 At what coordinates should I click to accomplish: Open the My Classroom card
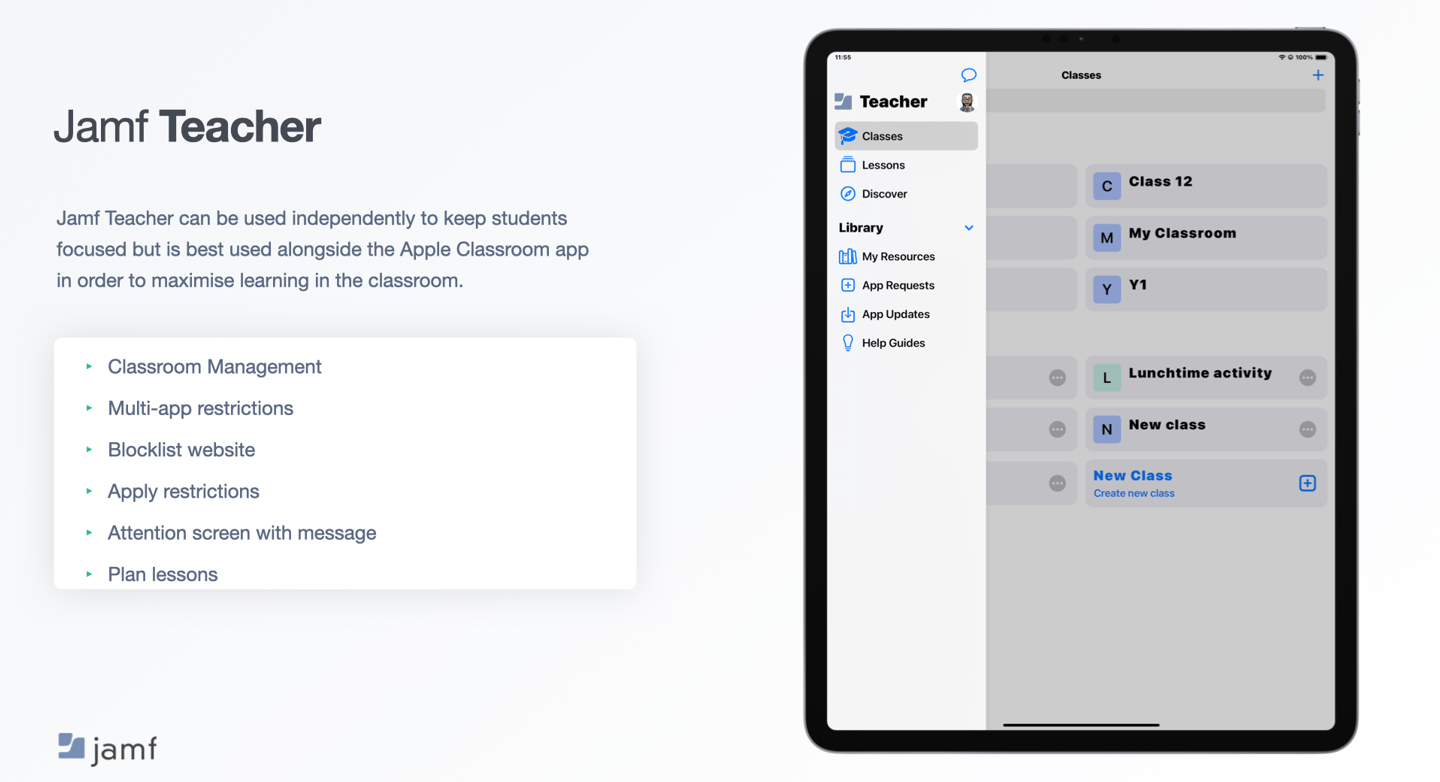point(1206,238)
